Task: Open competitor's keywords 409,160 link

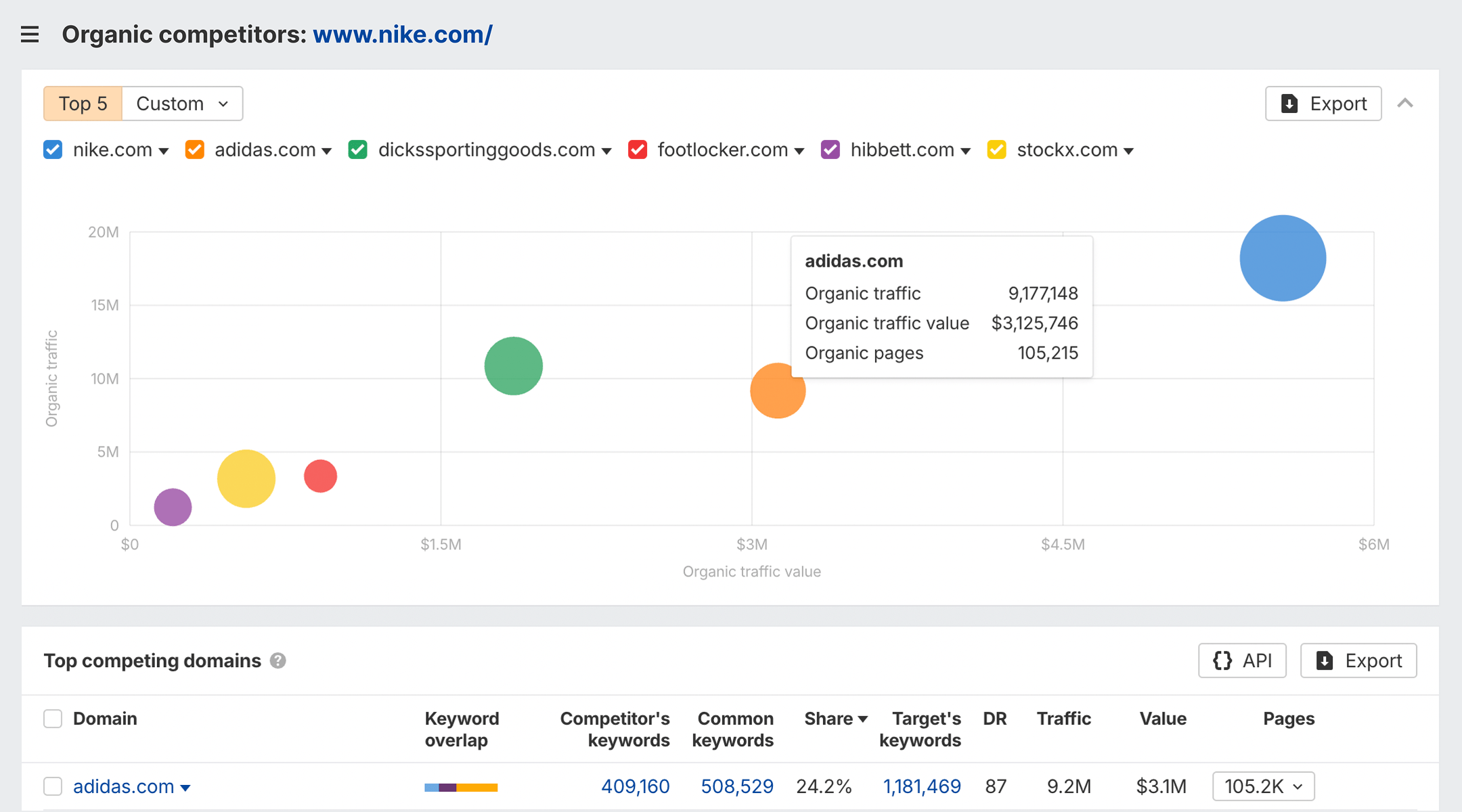Action: tap(635, 786)
